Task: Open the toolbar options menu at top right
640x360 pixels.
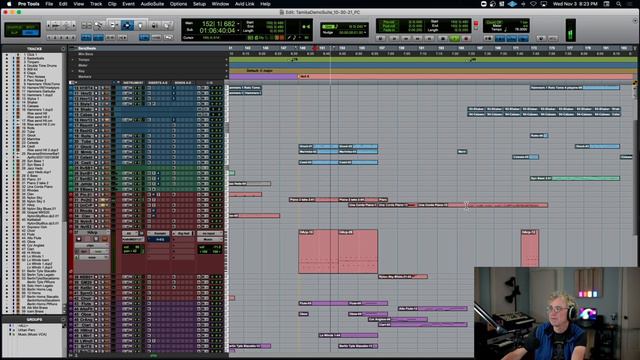Action: (x=635, y=20)
